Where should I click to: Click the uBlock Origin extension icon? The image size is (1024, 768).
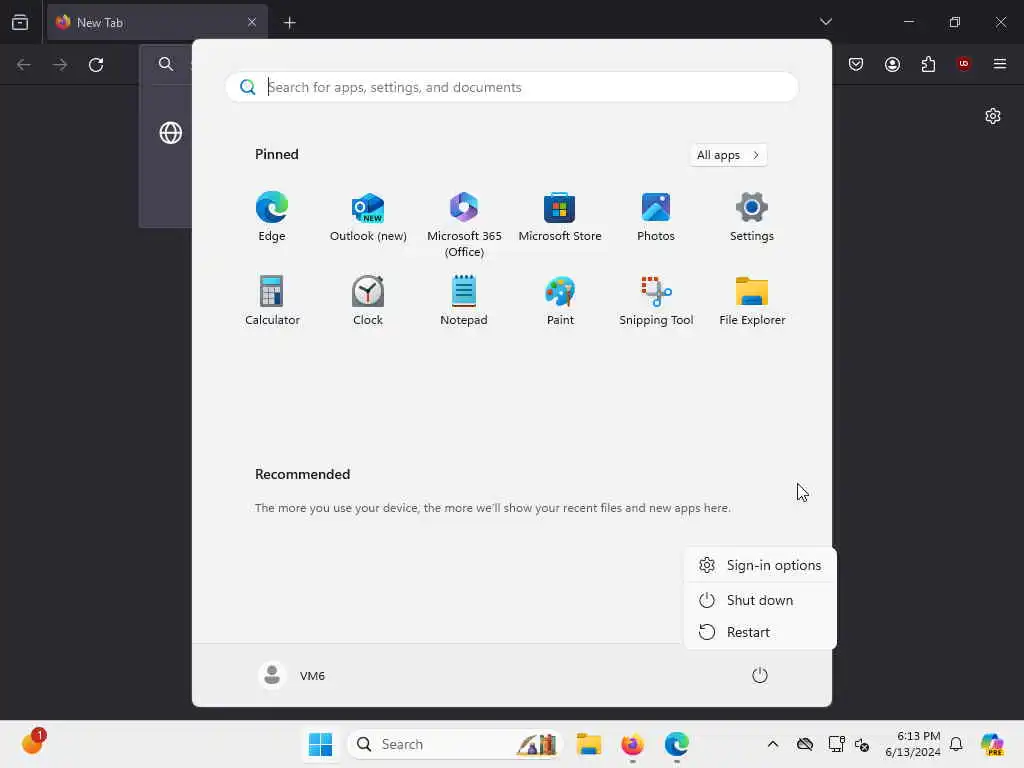pyautogui.click(x=963, y=64)
